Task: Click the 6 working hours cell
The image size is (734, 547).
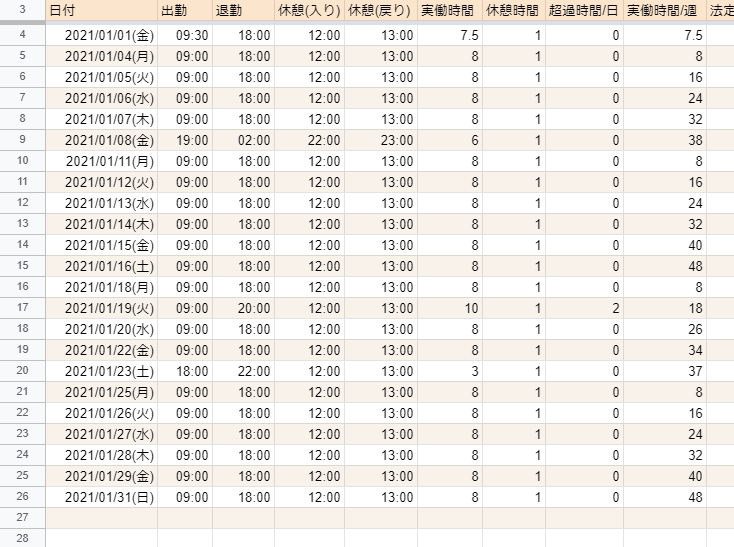Action: [x=450, y=140]
